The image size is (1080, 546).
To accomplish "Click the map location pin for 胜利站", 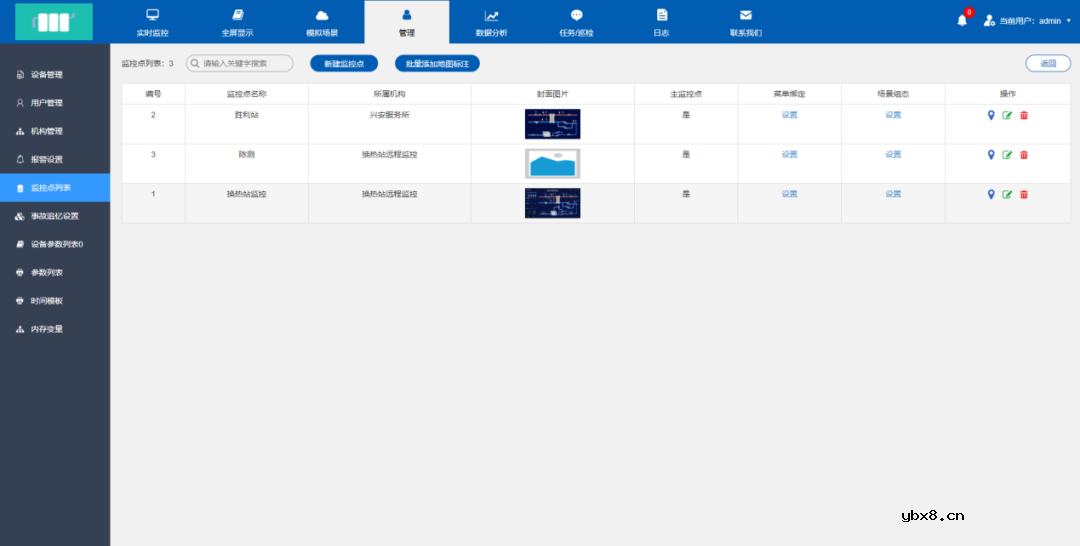I will [991, 115].
